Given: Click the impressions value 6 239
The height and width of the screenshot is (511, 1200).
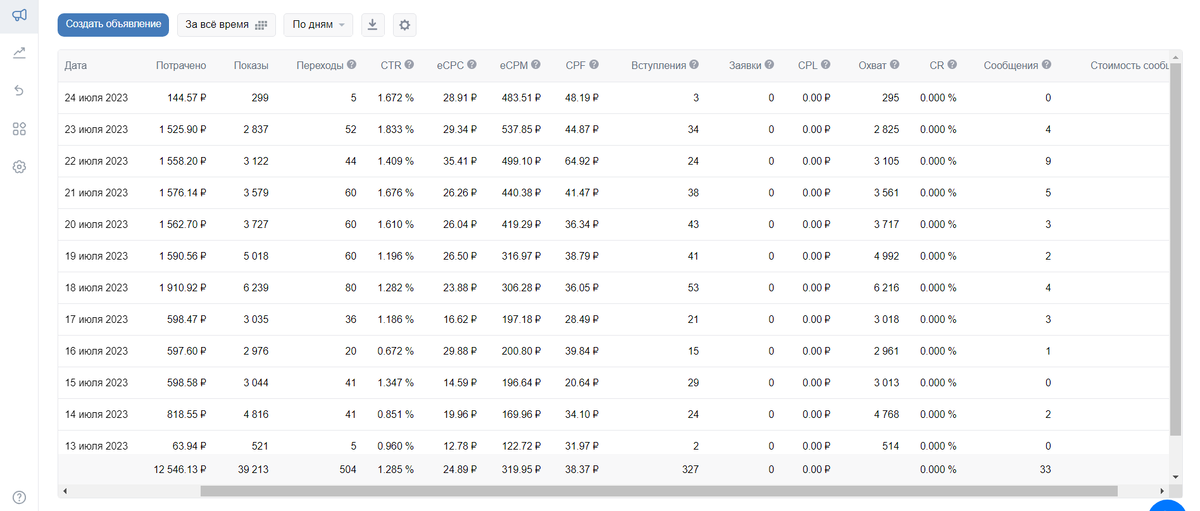Looking at the screenshot, I should (x=254, y=288).
